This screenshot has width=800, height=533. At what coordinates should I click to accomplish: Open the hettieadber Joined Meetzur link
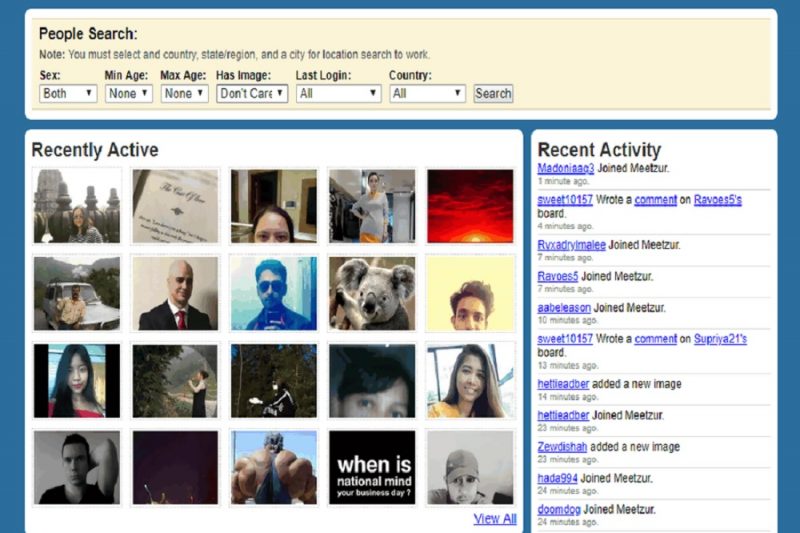tap(563, 415)
